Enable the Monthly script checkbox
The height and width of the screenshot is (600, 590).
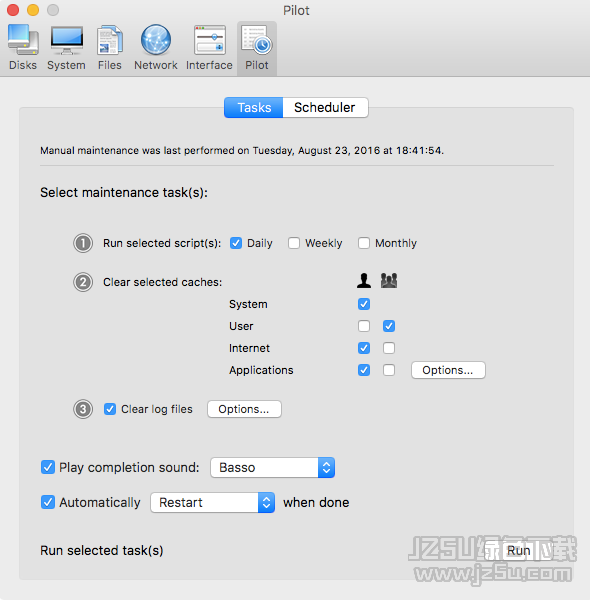click(364, 243)
